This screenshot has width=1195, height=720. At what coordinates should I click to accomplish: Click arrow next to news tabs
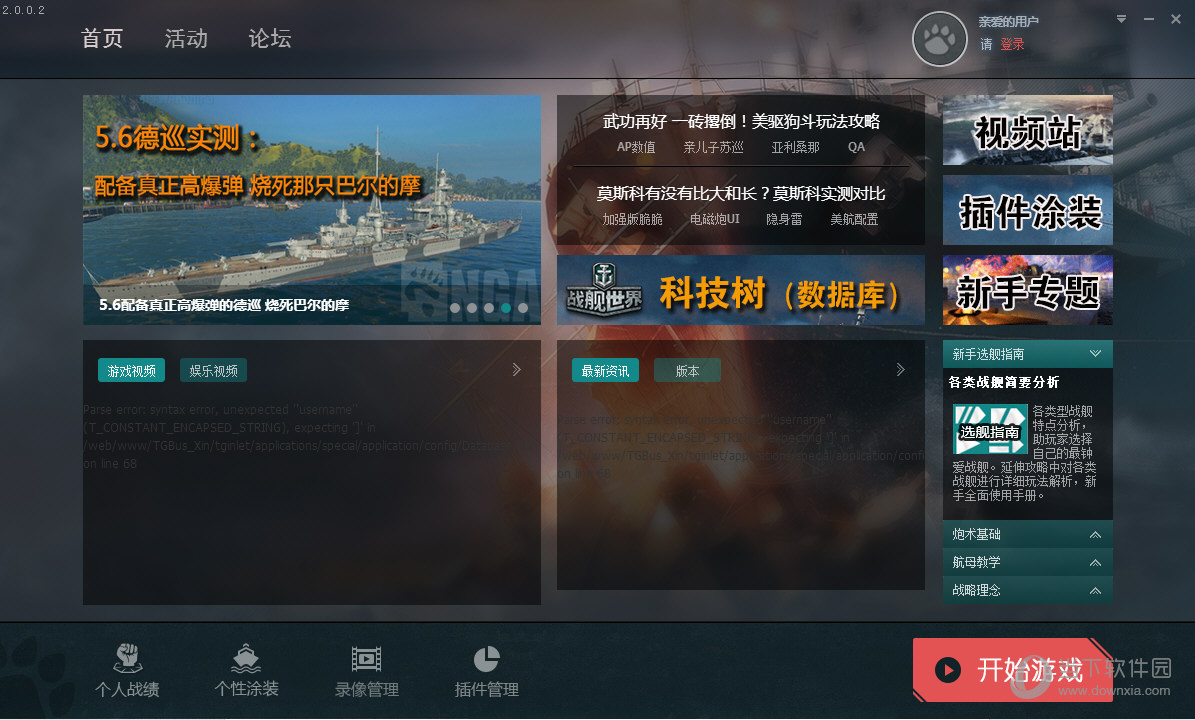(901, 370)
